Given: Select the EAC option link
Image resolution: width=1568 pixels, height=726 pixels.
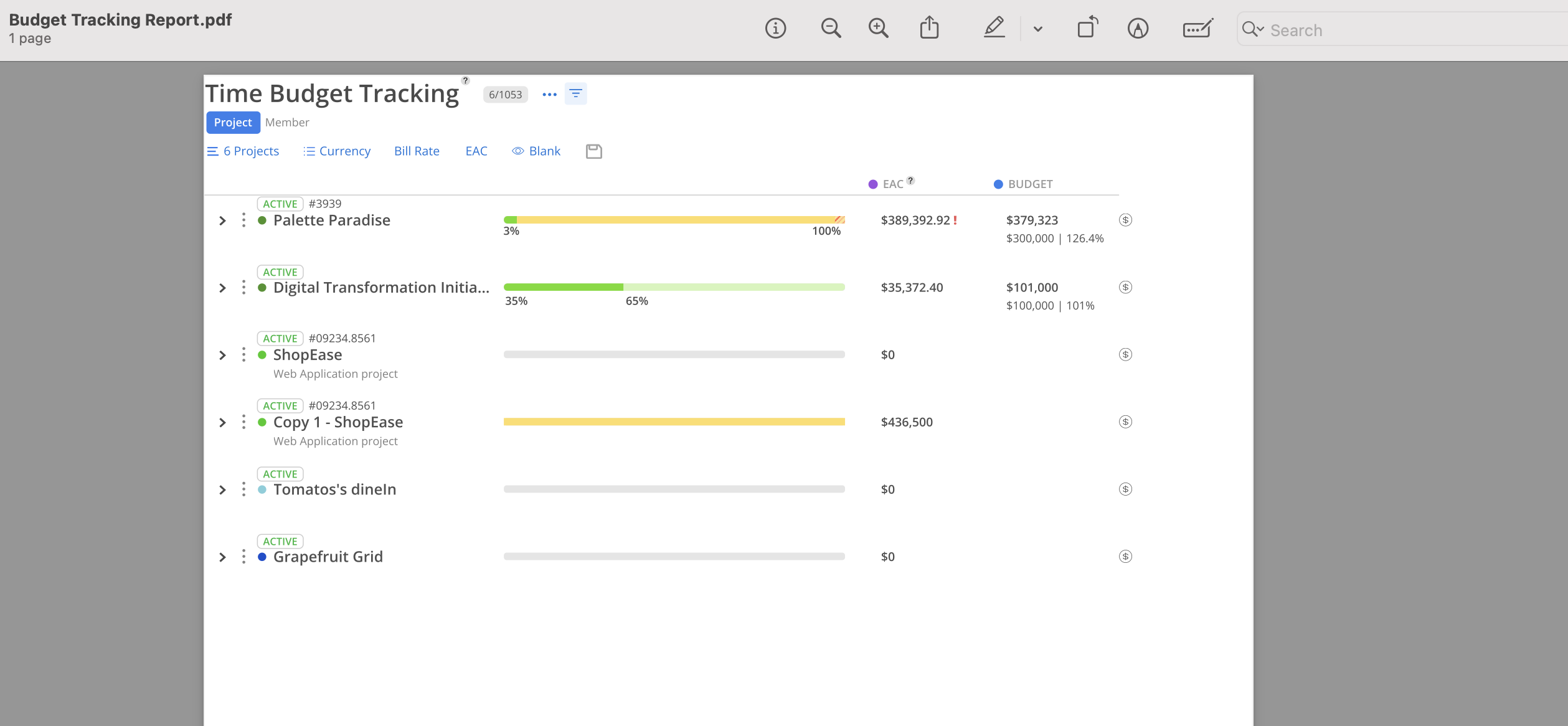Looking at the screenshot, I should 476,151.
